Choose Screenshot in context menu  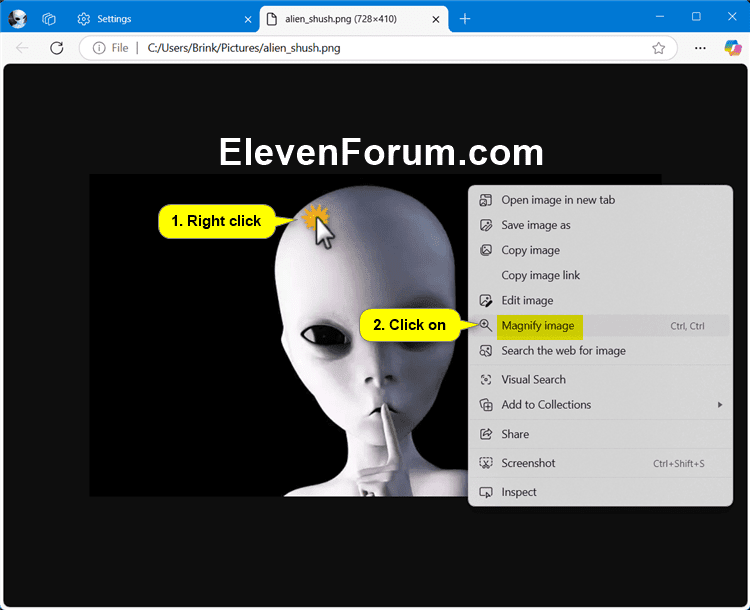coord(600,463)
